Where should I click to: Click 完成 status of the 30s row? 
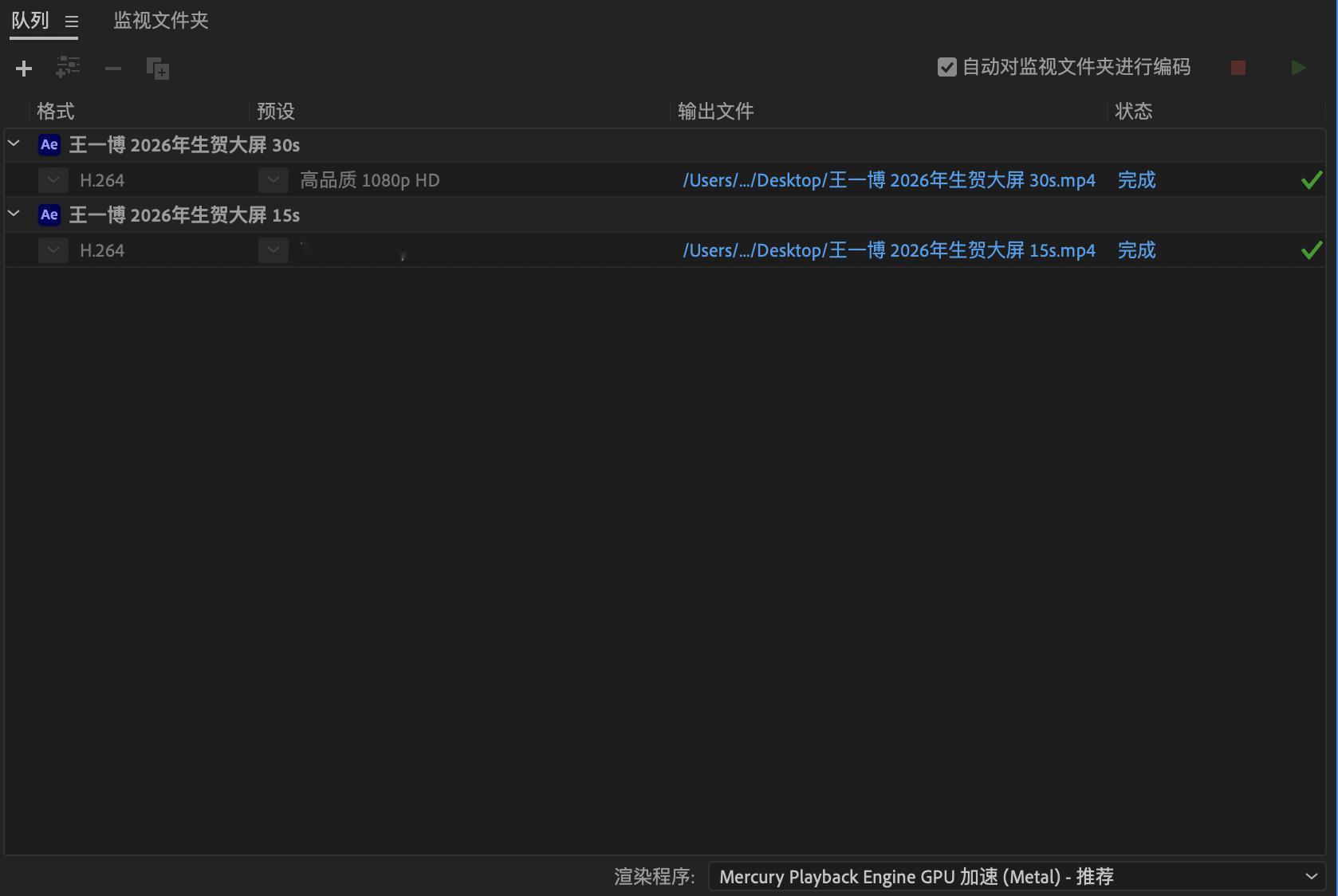1136,180
